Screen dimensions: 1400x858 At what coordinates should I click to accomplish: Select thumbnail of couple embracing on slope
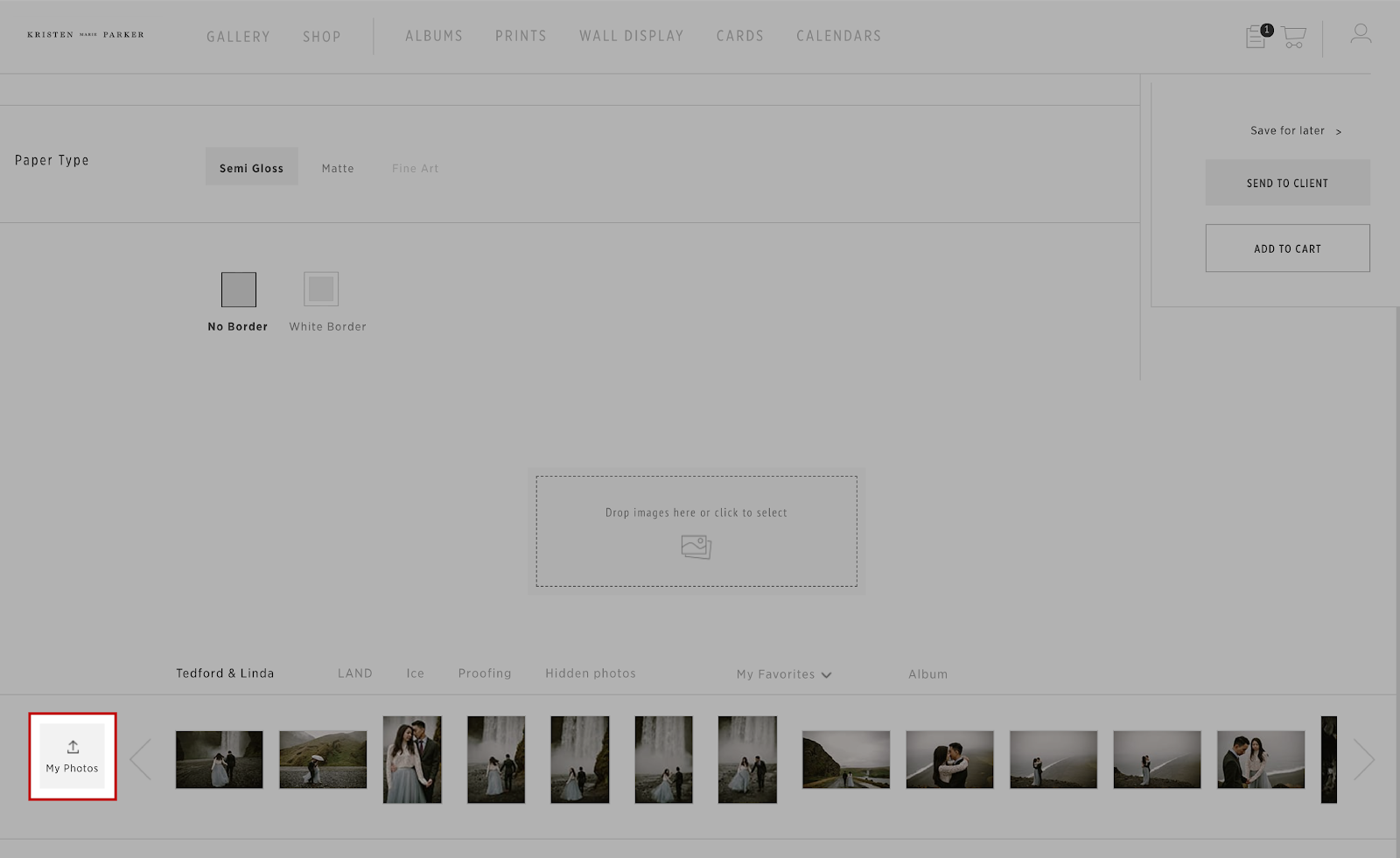950,759
